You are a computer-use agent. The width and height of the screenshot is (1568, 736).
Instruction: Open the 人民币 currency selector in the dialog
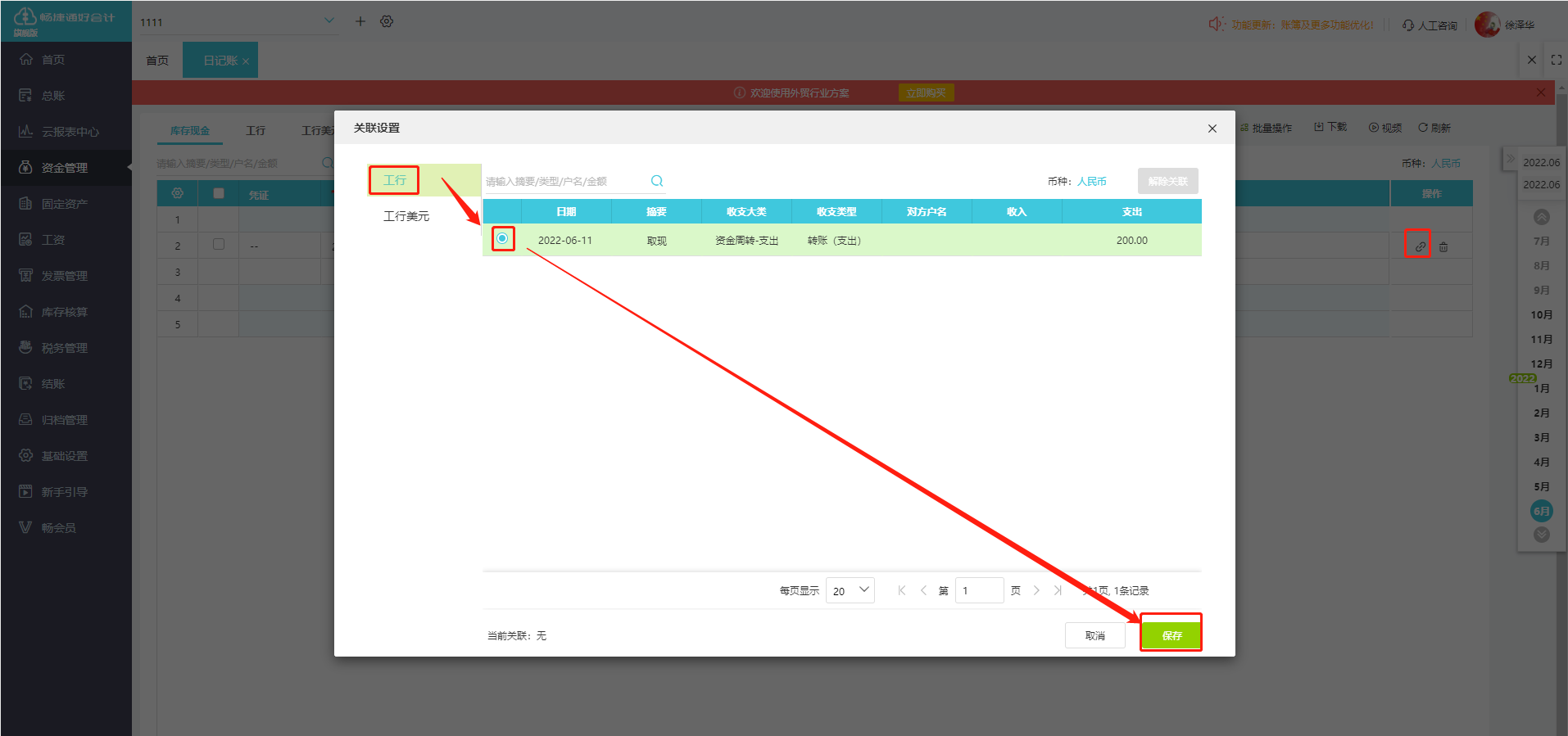(x=1092, y=181)
